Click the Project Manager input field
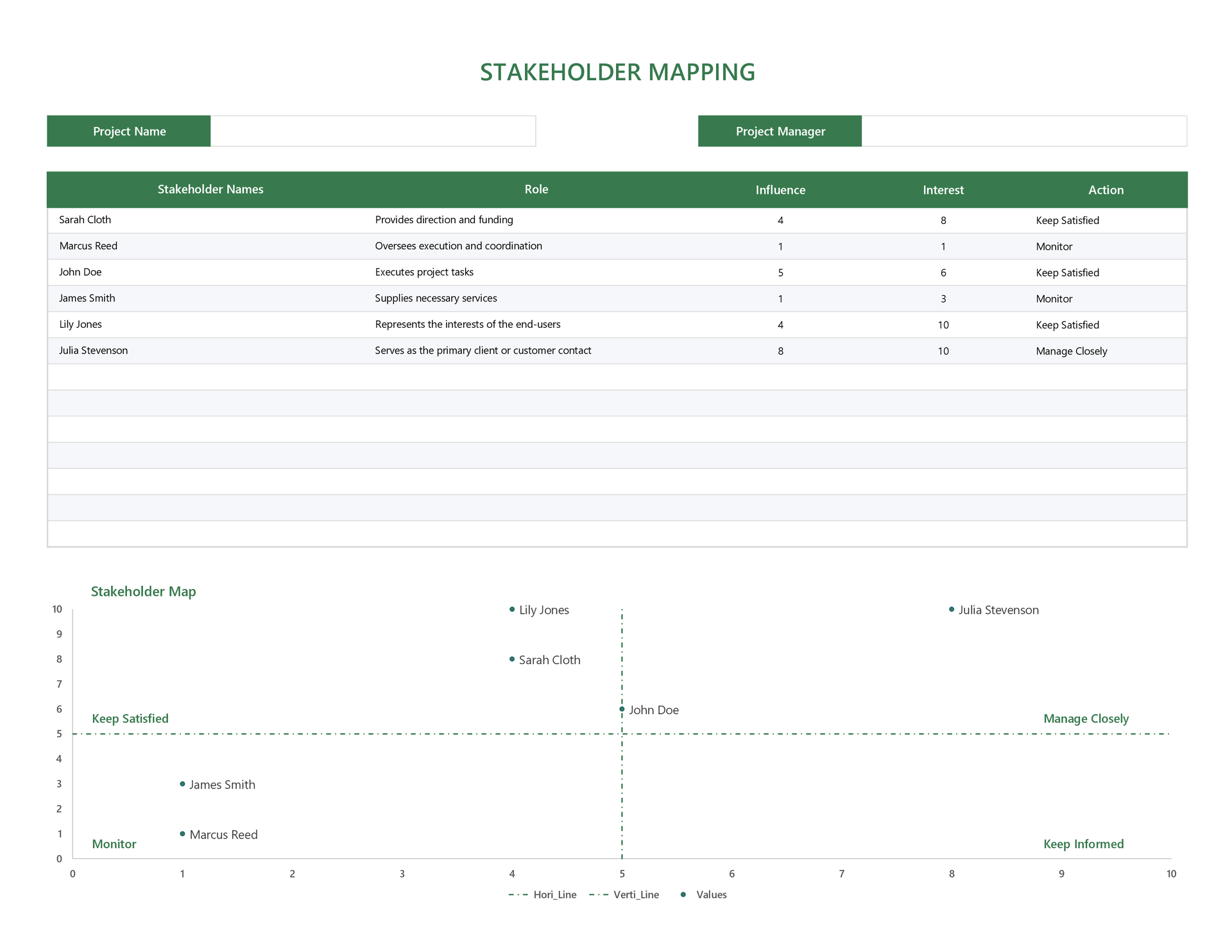The height and width of the screenshot is (952, 1232). coord(1023,132)
